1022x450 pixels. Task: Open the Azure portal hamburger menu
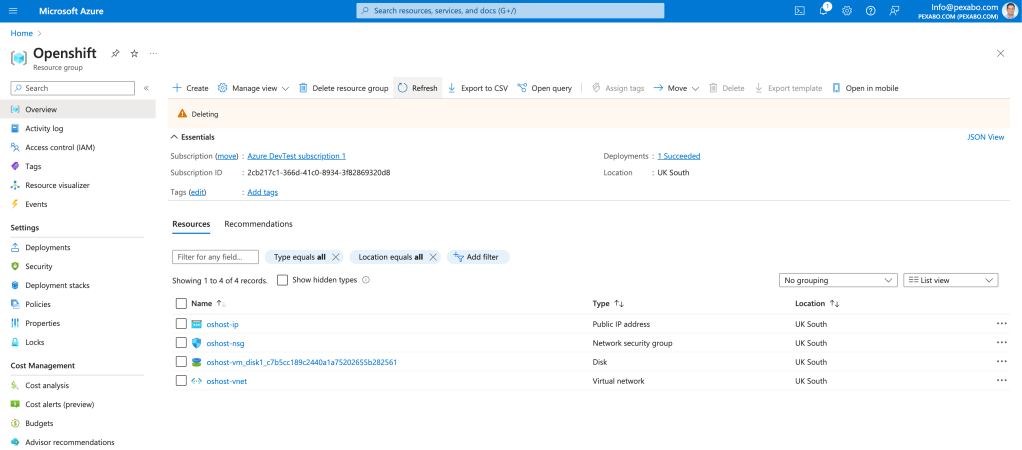click(x=14, y=11)
